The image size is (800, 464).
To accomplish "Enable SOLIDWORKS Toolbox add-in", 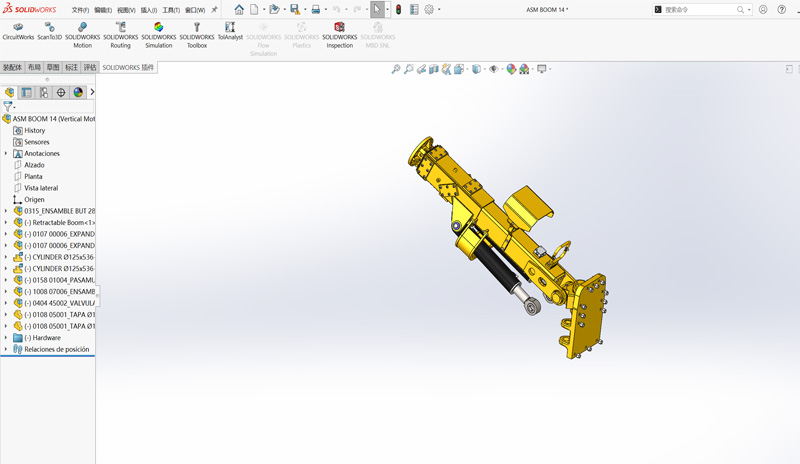I will tap(197, 35).
